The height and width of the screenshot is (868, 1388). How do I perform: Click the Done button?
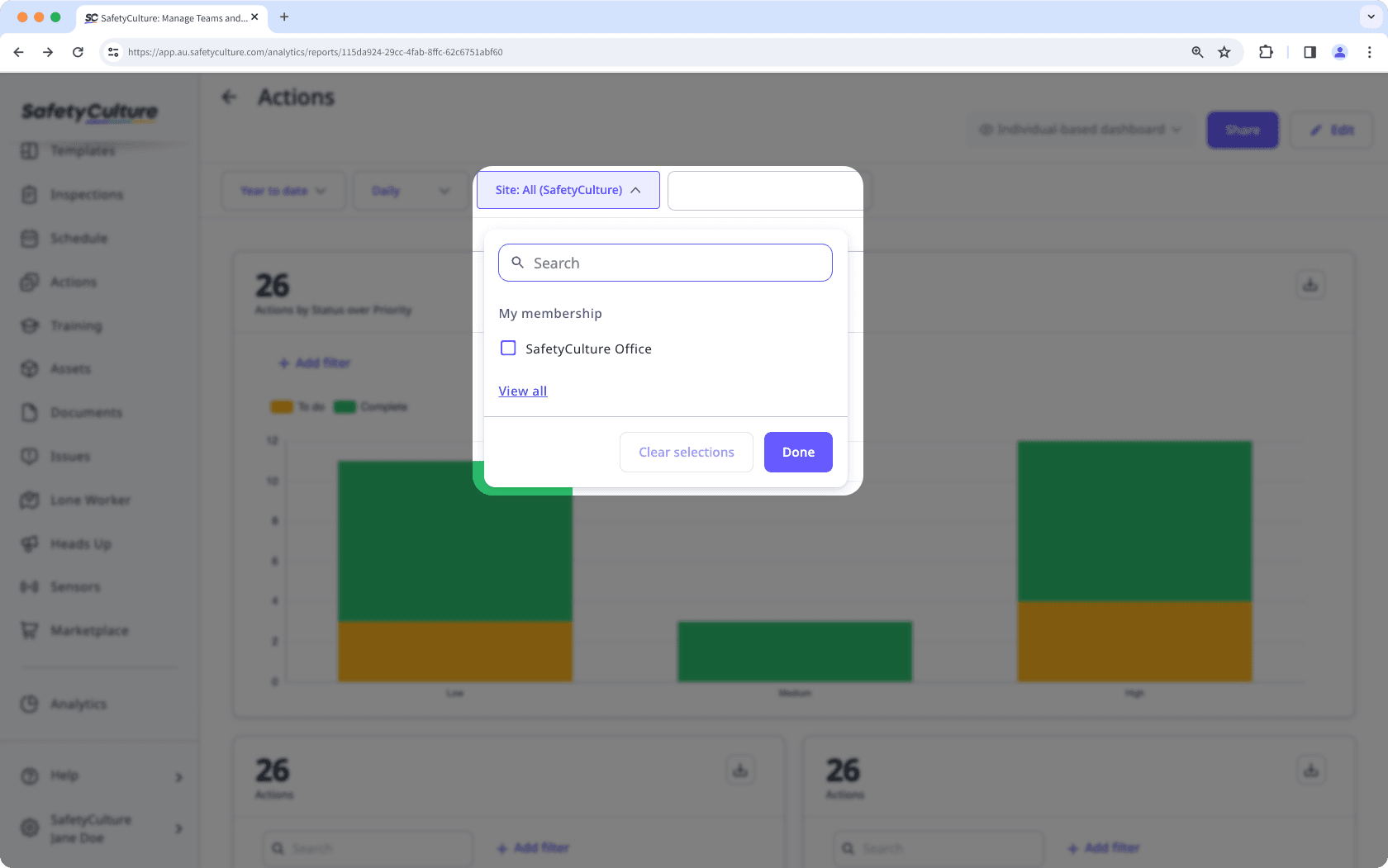point(797,452)
